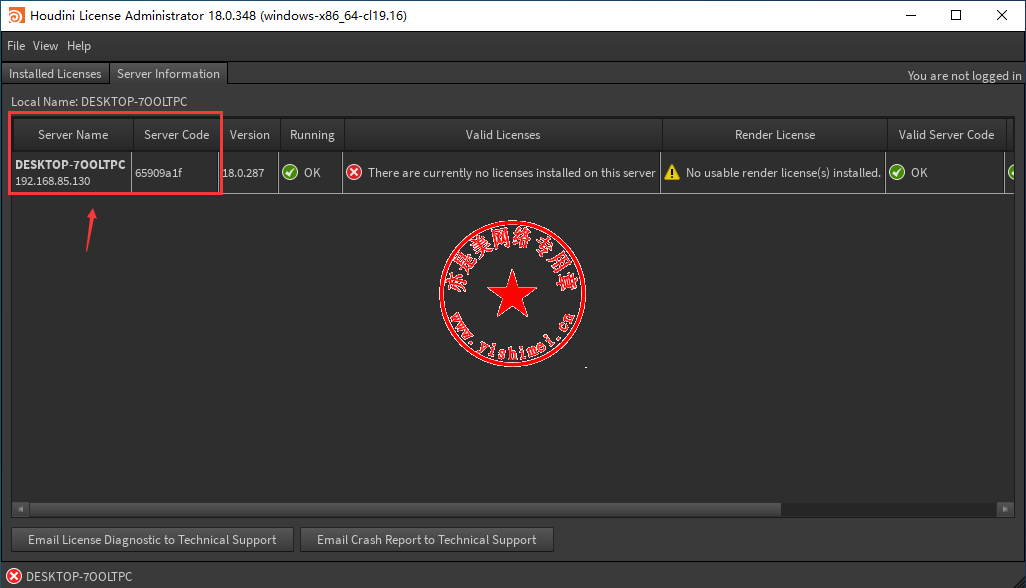The height and width of the screenshot is (588, 1026).
Task: Click 'There are currently no licenses installed' message
Action: (512, 173)
